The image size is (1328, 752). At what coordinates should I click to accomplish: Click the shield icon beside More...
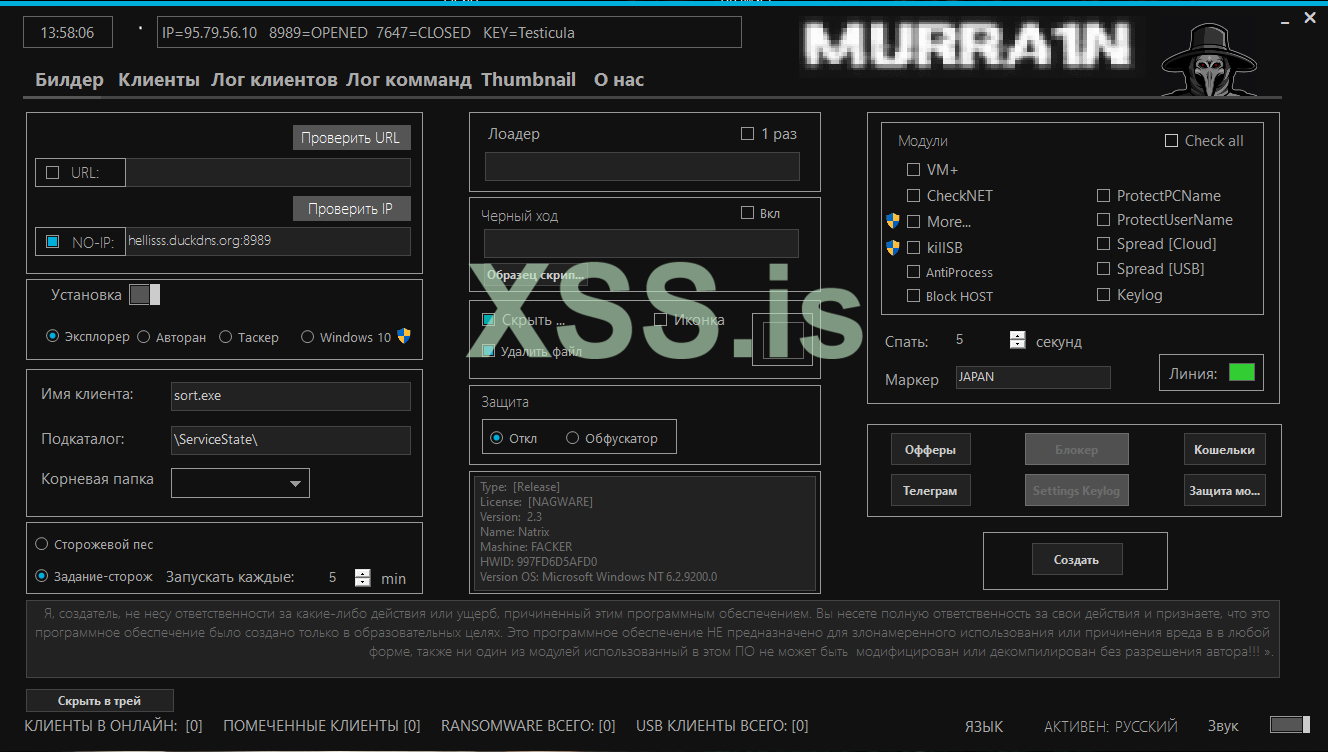(x=893, y=221)
